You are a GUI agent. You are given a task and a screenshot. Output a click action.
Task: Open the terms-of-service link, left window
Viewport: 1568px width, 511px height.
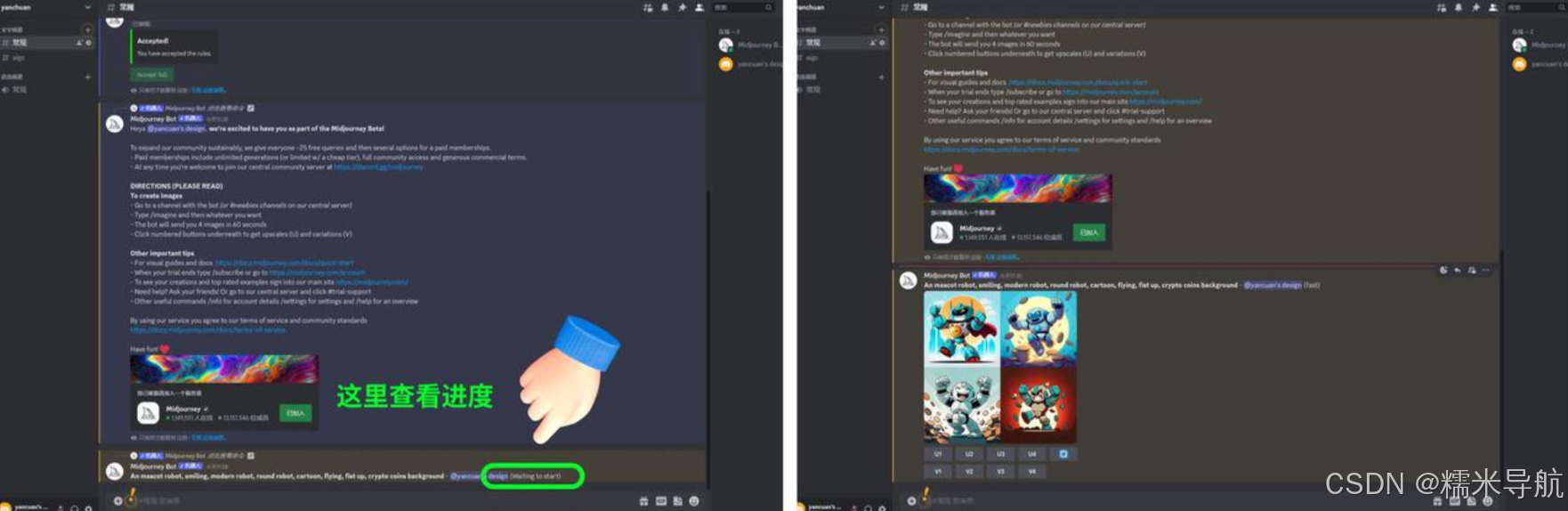[208, 330]
